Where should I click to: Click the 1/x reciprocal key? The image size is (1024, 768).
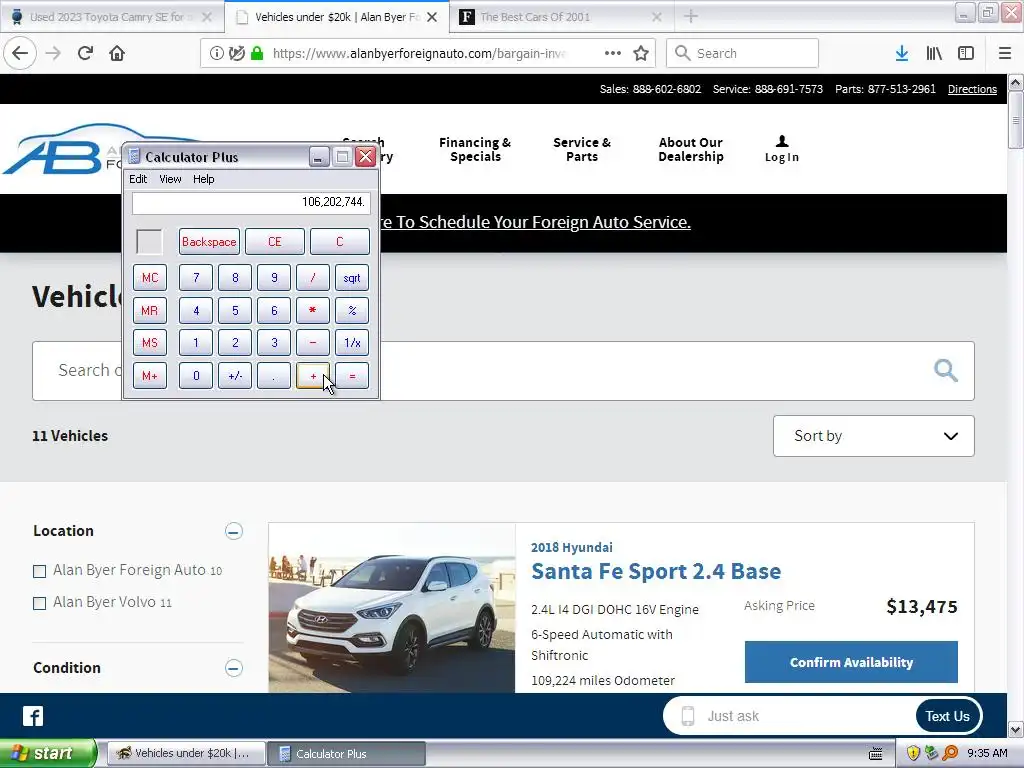pos(352,343)
